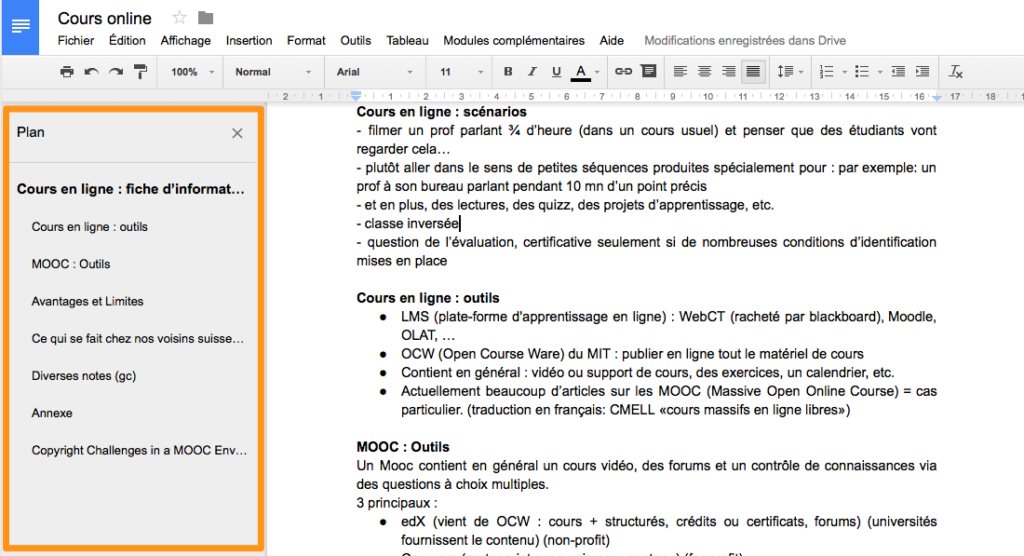Screen dimensions: 1024x556
Task: Click the right indent marker on ruler
Action: [x=937, y=97]
